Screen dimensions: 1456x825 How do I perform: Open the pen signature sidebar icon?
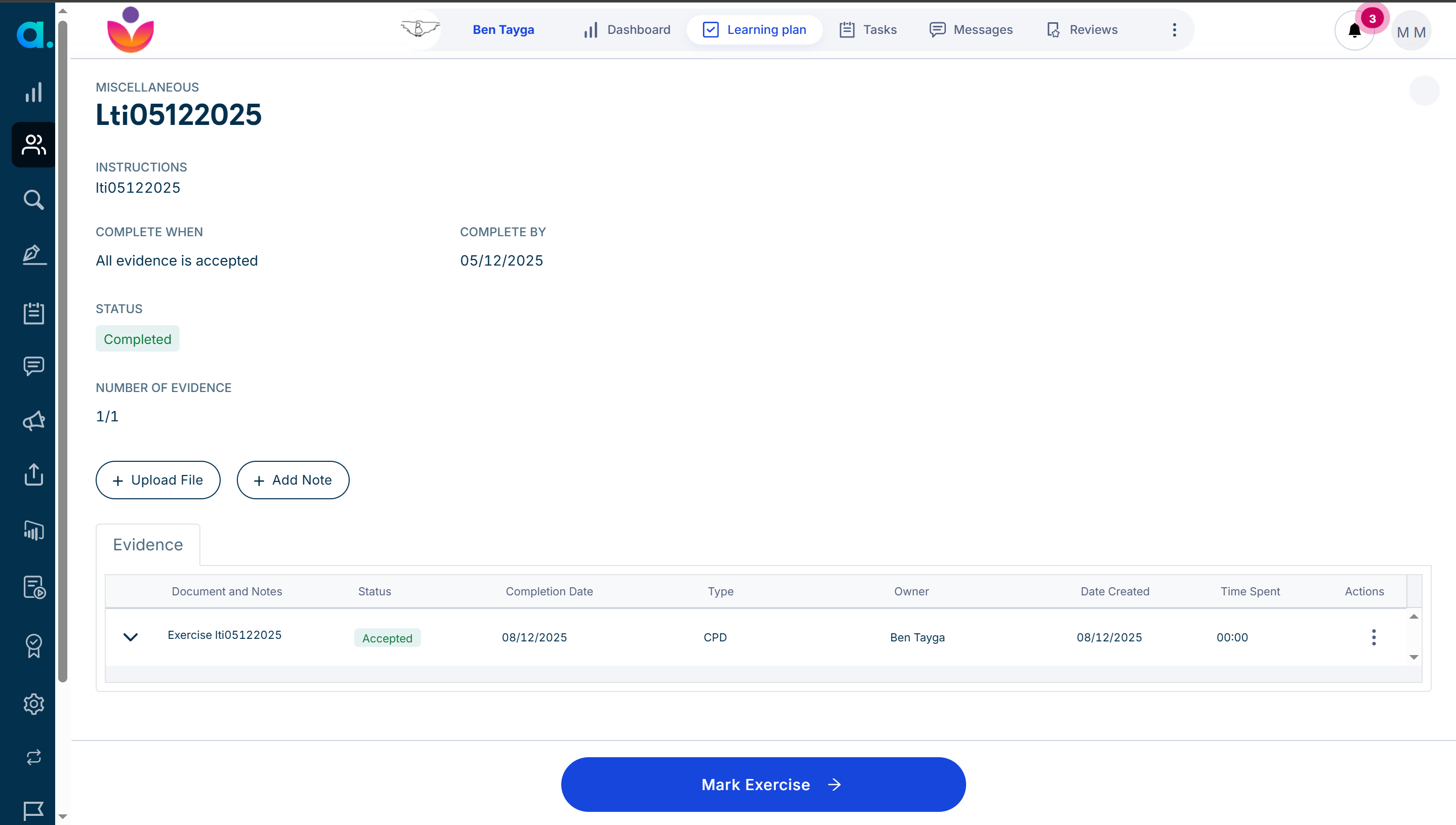33,254
